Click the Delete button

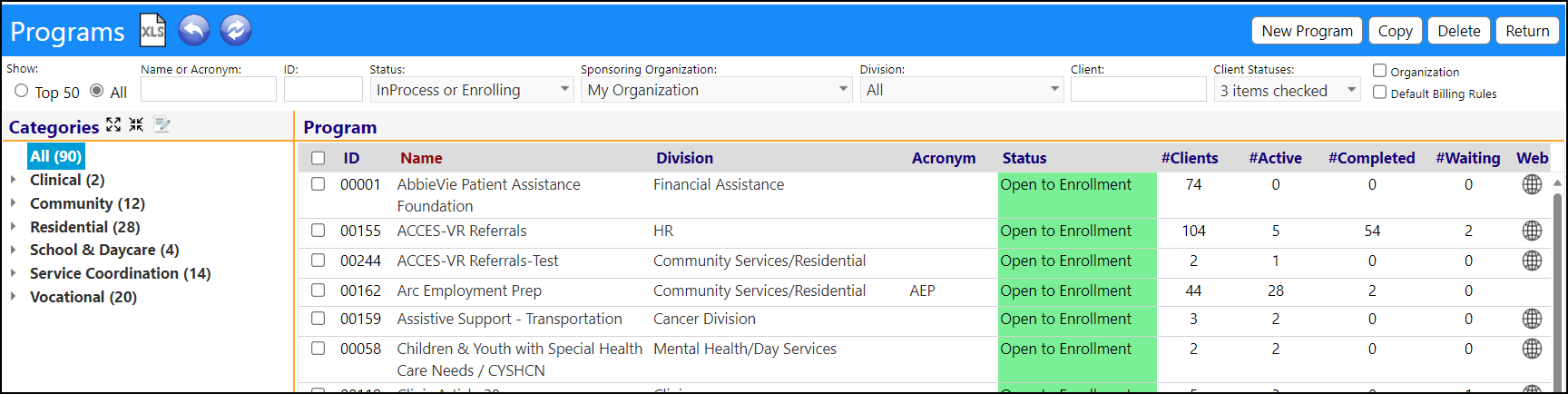tap(1459, 31)
